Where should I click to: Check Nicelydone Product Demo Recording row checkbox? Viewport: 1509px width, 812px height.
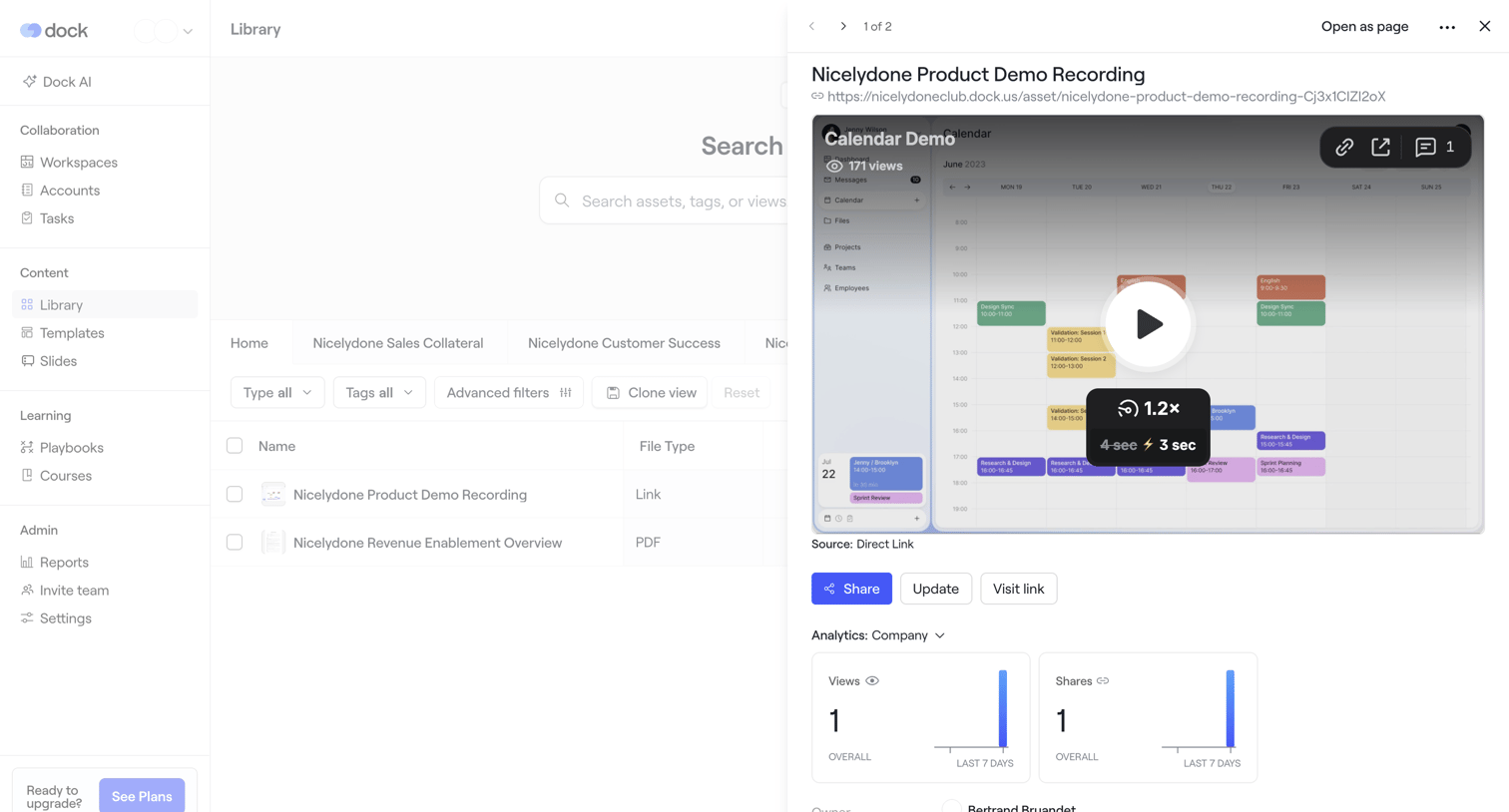pyautogui.click(x=235, y=494)
